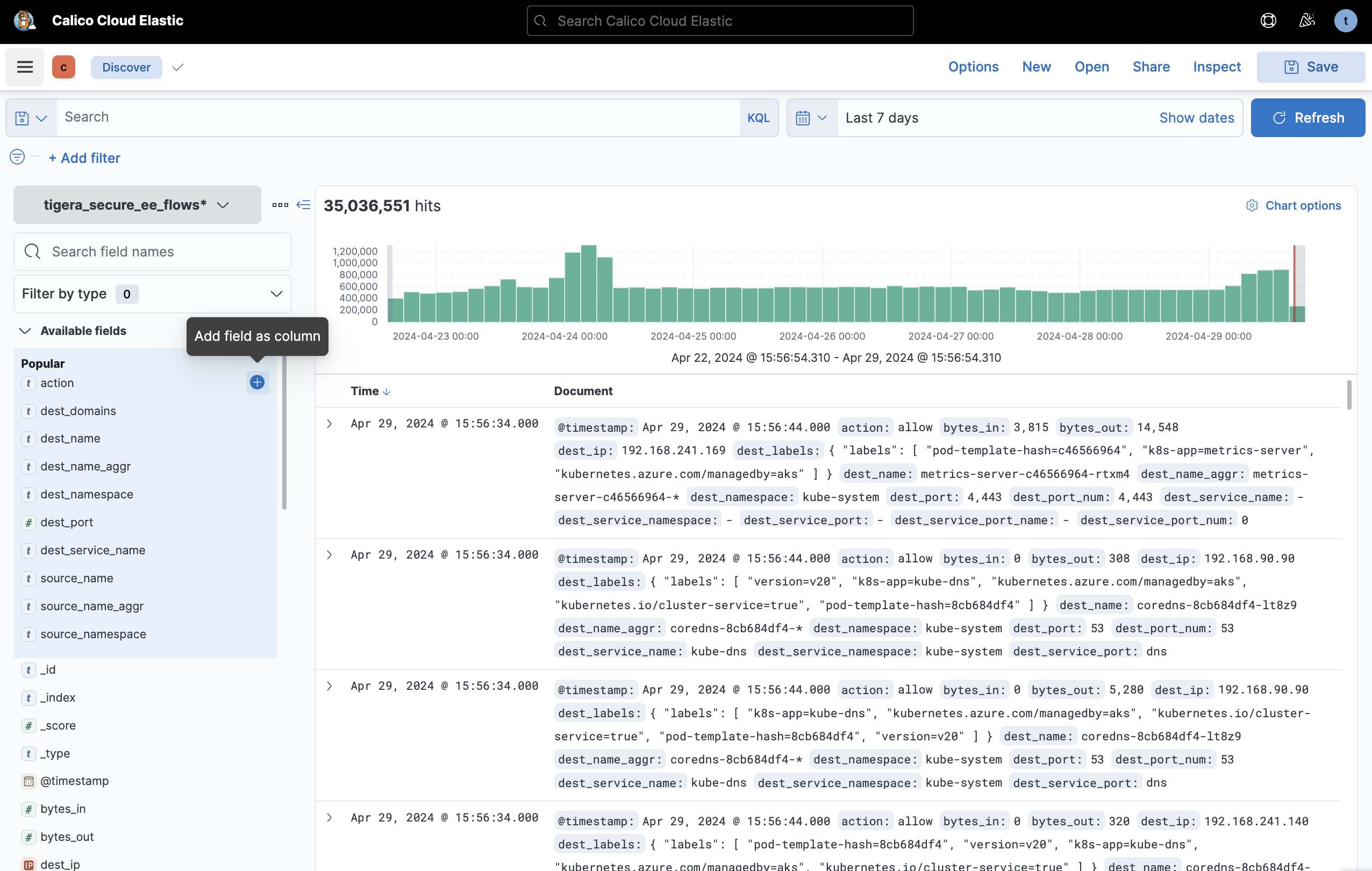Click the Elastic logo
Viewport: 1372px width, 871px height.
(23, 20)
